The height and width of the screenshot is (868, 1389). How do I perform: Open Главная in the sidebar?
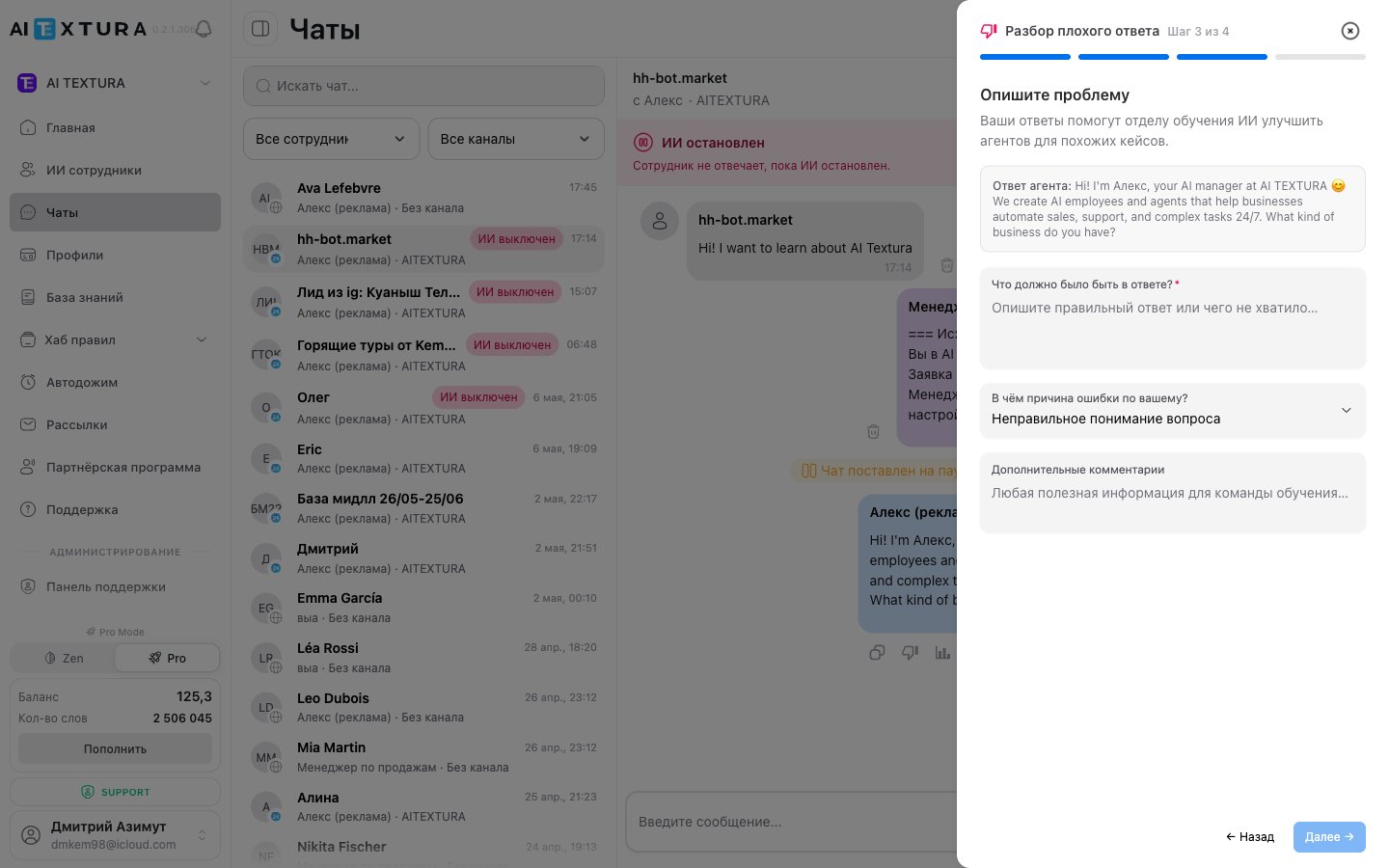click(x=115, y=127)
